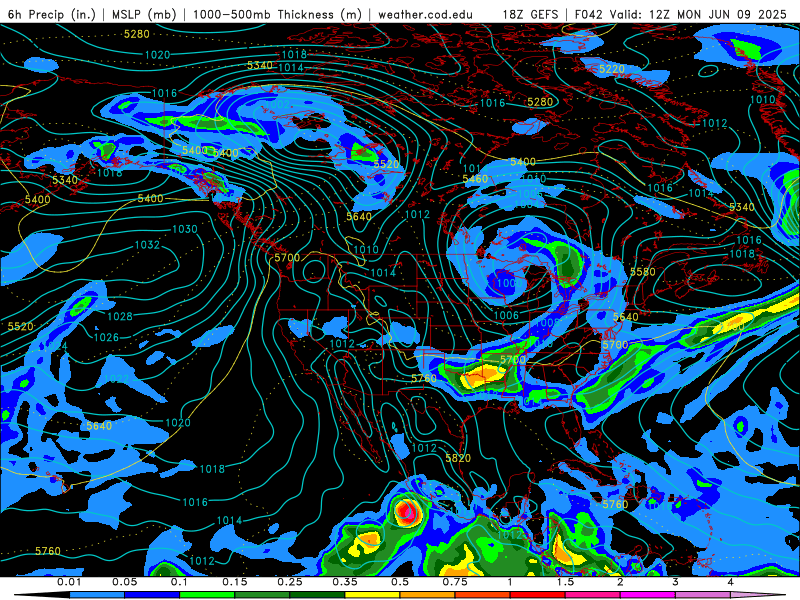800x600 pixels.
Task: Click the red 1 inch legend swatch
Action: [537, 595]
